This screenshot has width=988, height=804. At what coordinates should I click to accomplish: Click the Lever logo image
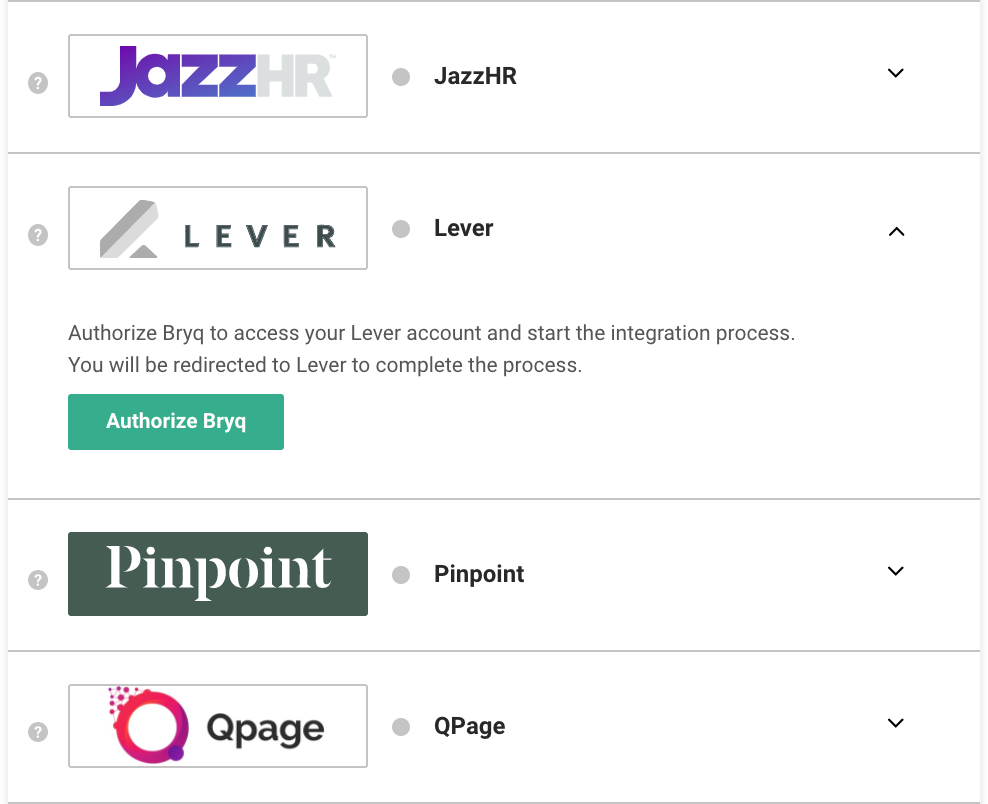[218, 228]
